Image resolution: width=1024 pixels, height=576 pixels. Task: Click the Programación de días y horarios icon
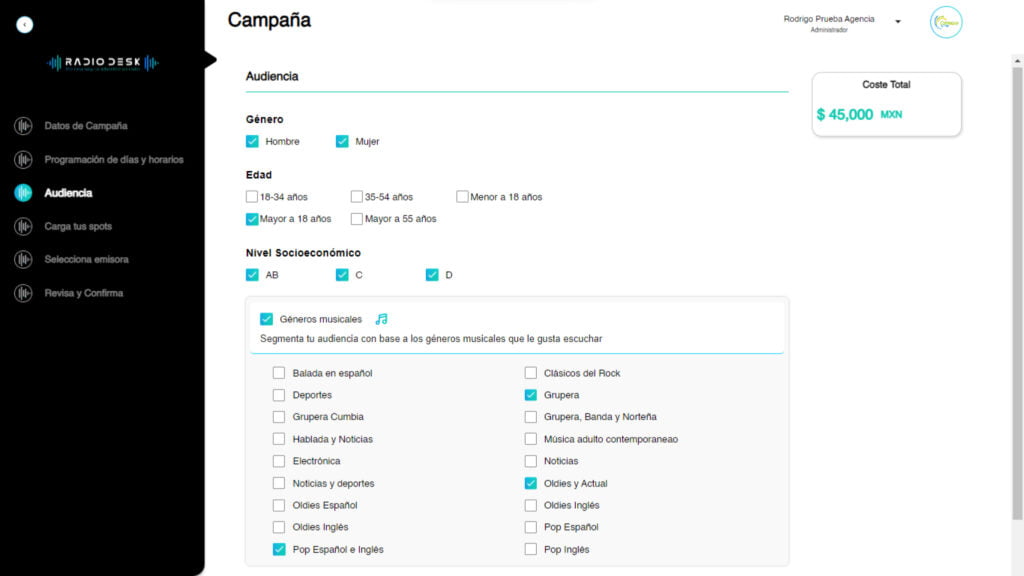click(x=24, y=159)
